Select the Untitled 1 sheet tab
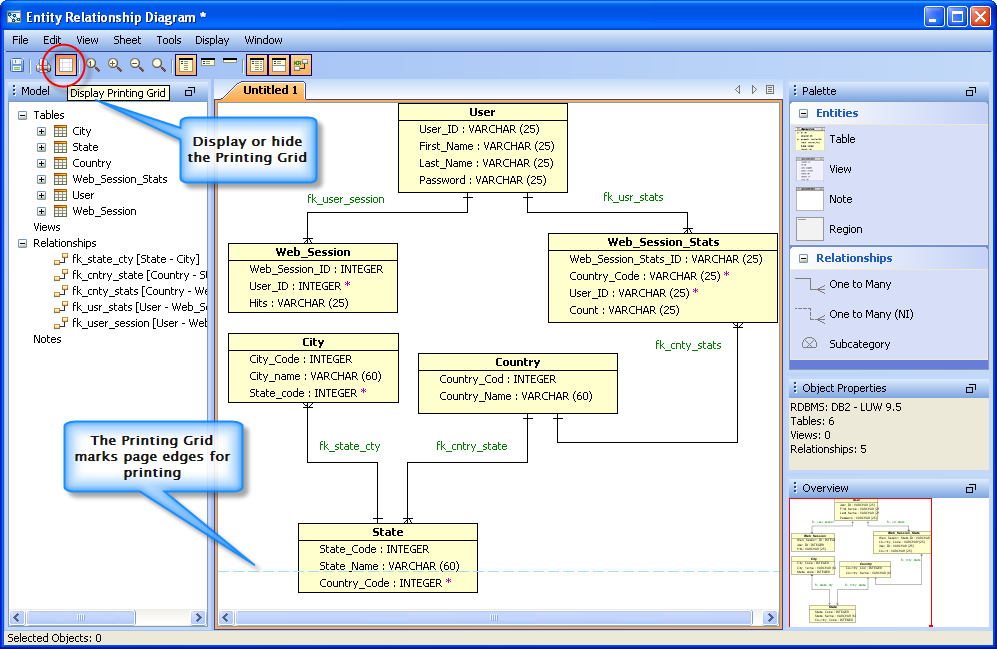Viewport: 997px width, 649px height. tap(270, 90)
